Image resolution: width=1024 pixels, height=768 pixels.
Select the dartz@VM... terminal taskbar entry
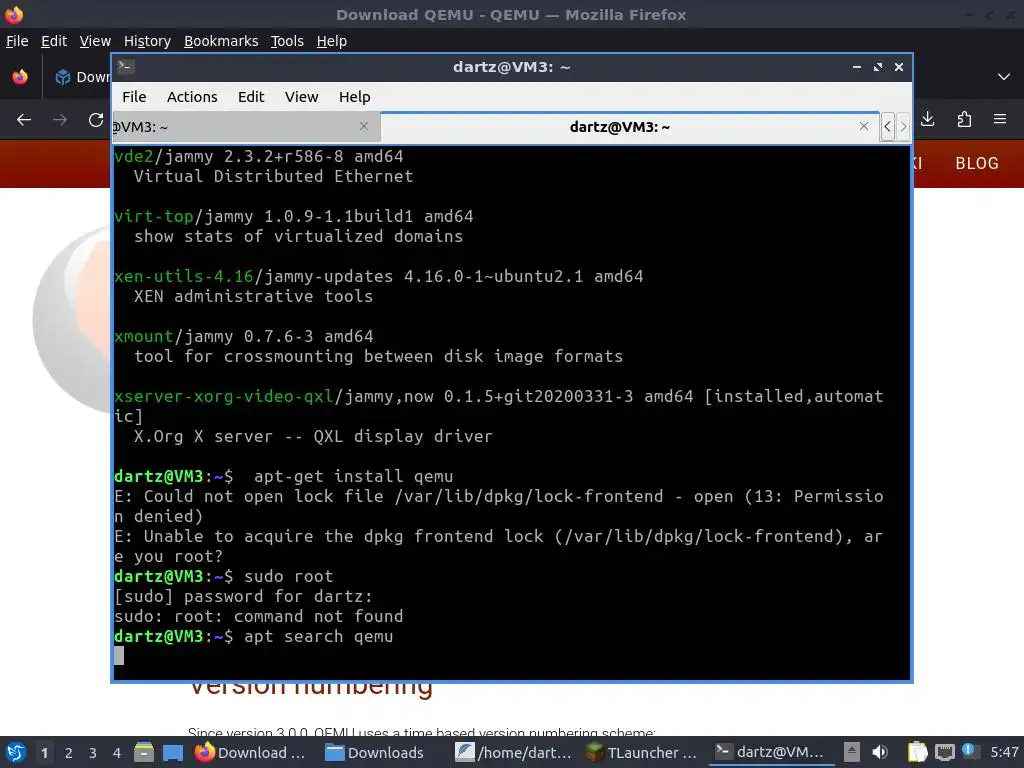click(x=770, y=752)
